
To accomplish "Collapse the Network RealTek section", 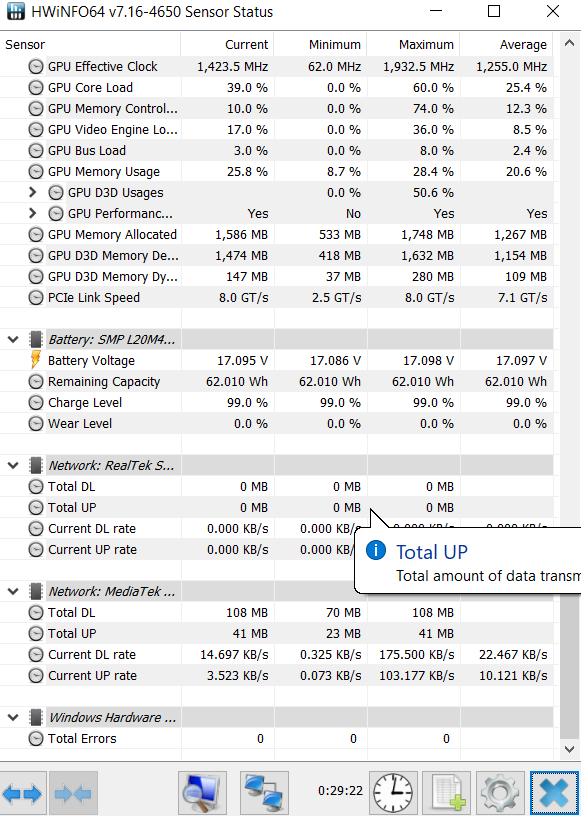I will pyautogui.click(x=13, y=466).
